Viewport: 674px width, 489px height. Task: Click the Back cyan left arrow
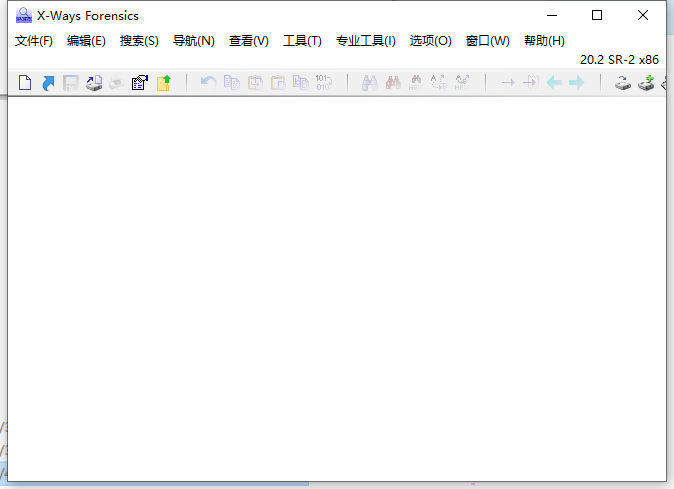[x=554, y=82]
